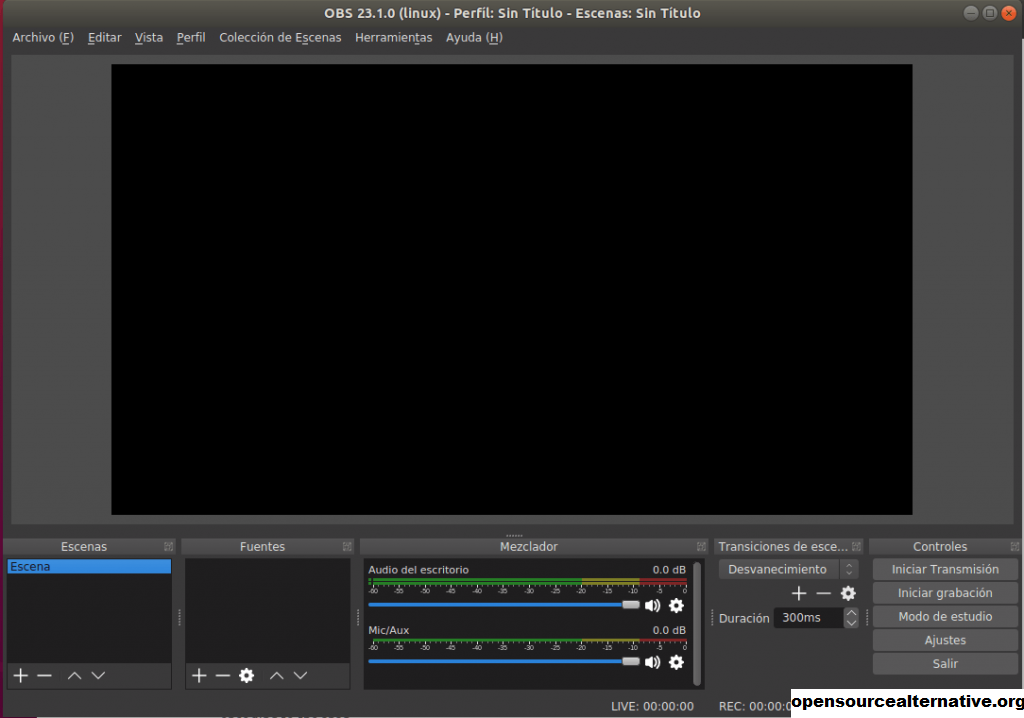Move the source down in Fuentes

click(x=300, y=676)
